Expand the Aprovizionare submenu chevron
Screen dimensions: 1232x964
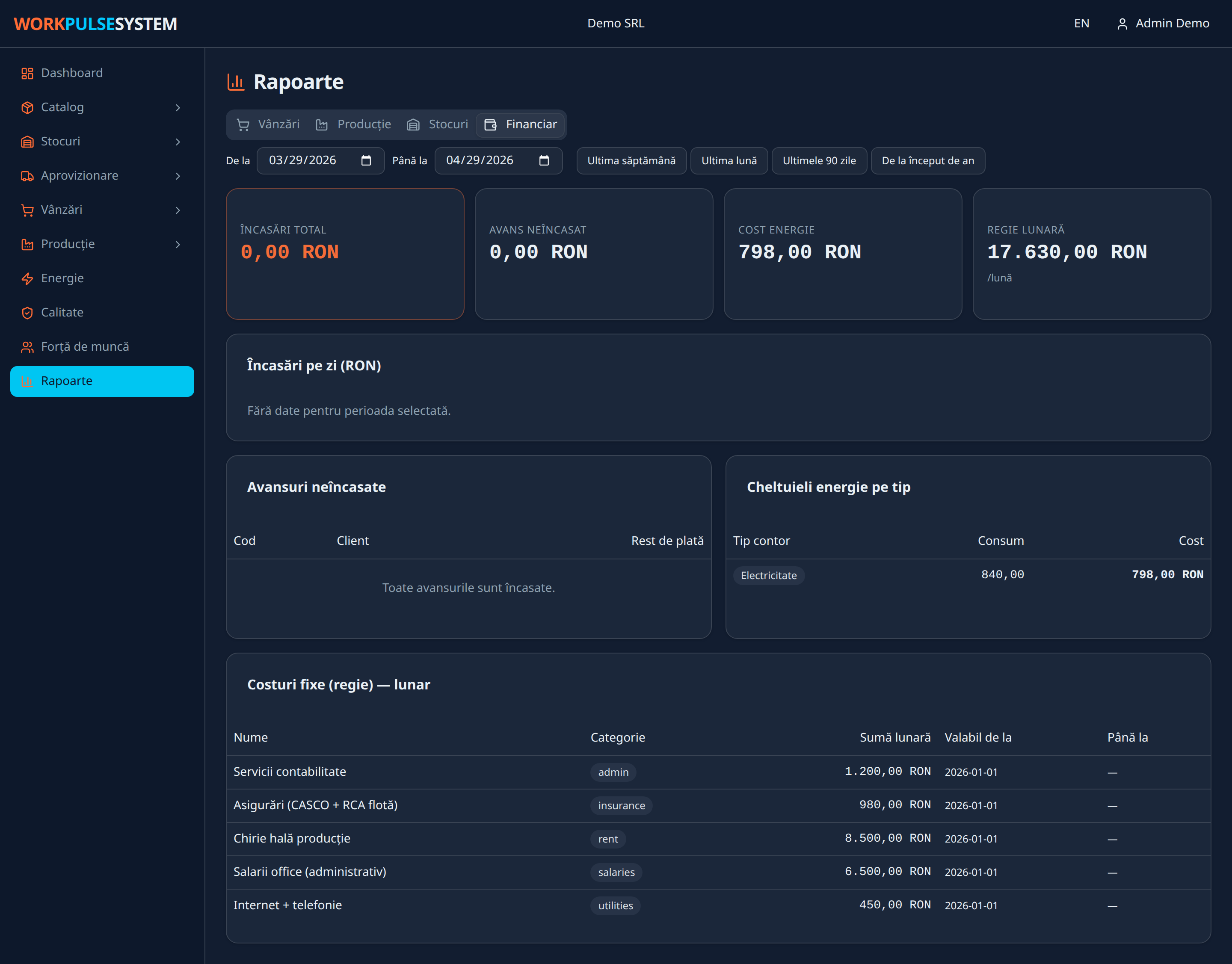(178, 176)
